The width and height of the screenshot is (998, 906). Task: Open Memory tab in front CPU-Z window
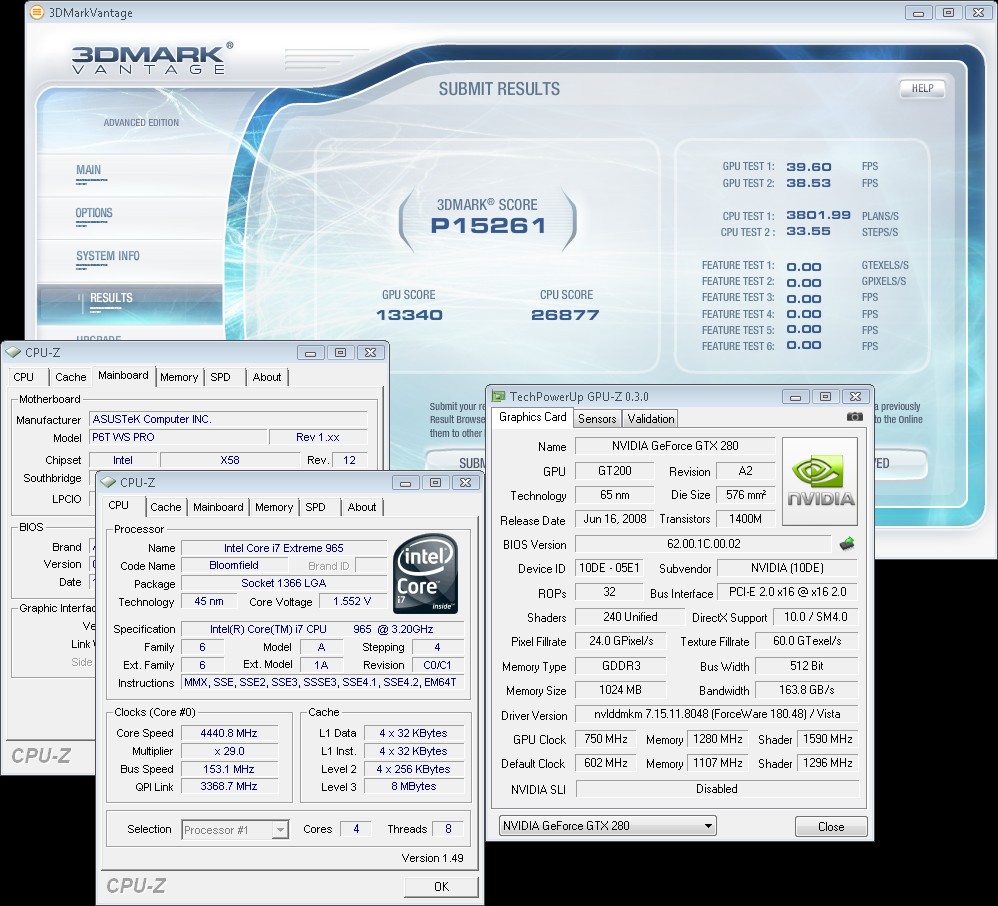274,507
